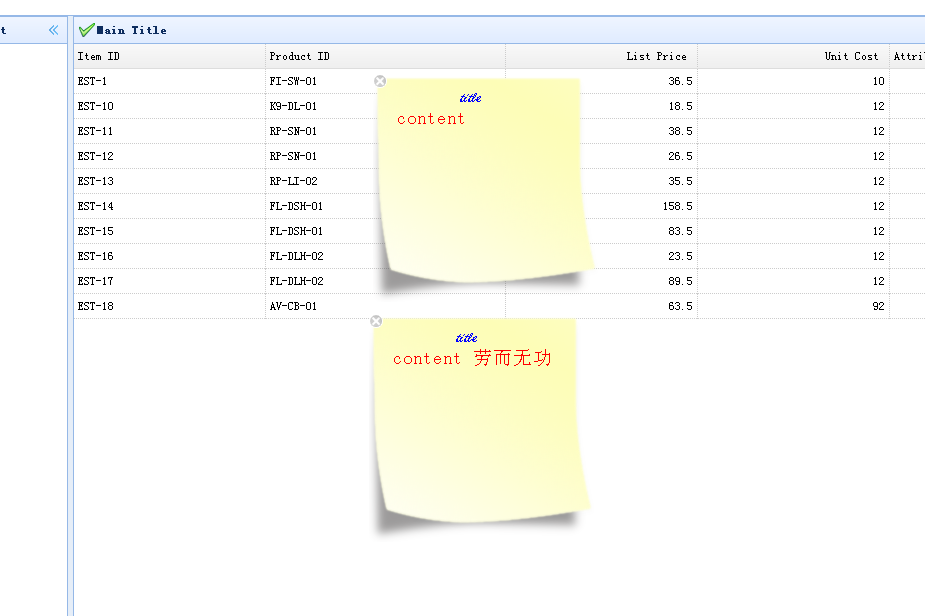Click list price 158.5

click(677, 206)
